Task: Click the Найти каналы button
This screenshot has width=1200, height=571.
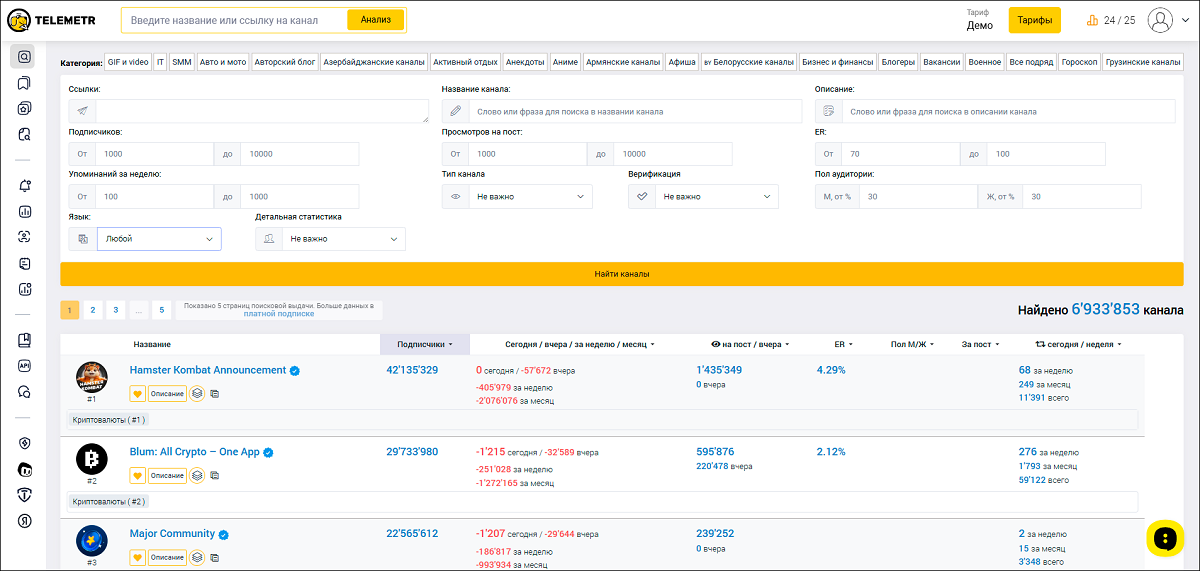Action: (x=622, y=274)
